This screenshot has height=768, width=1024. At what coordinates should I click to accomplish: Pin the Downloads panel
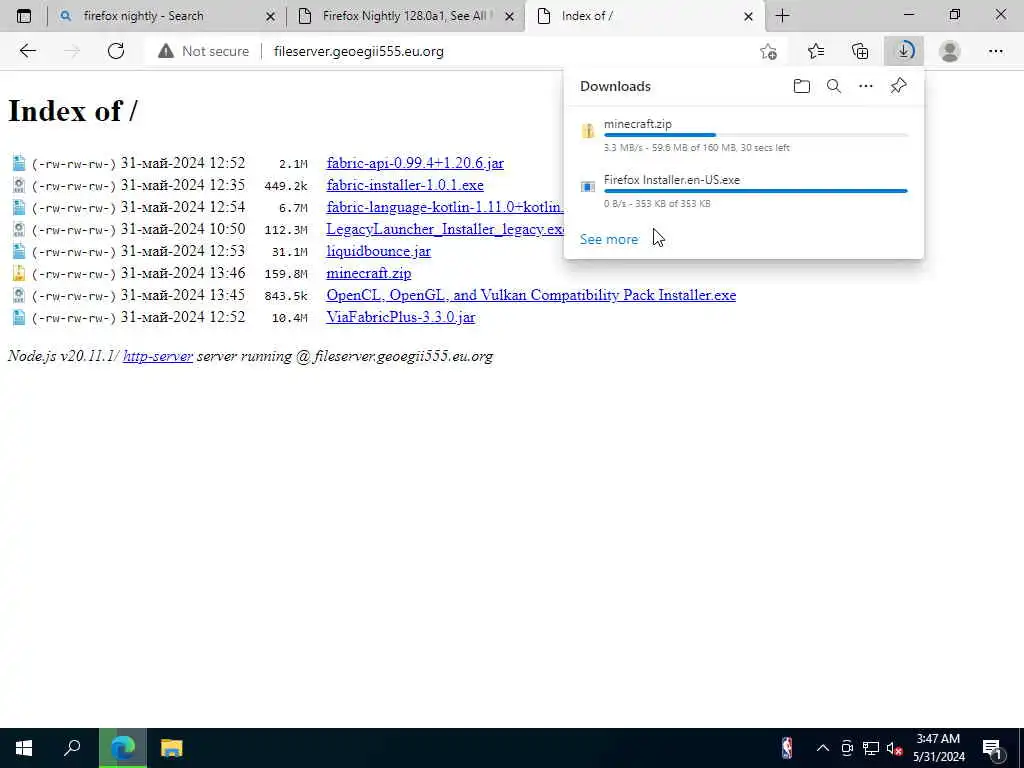tap(898, 86)
